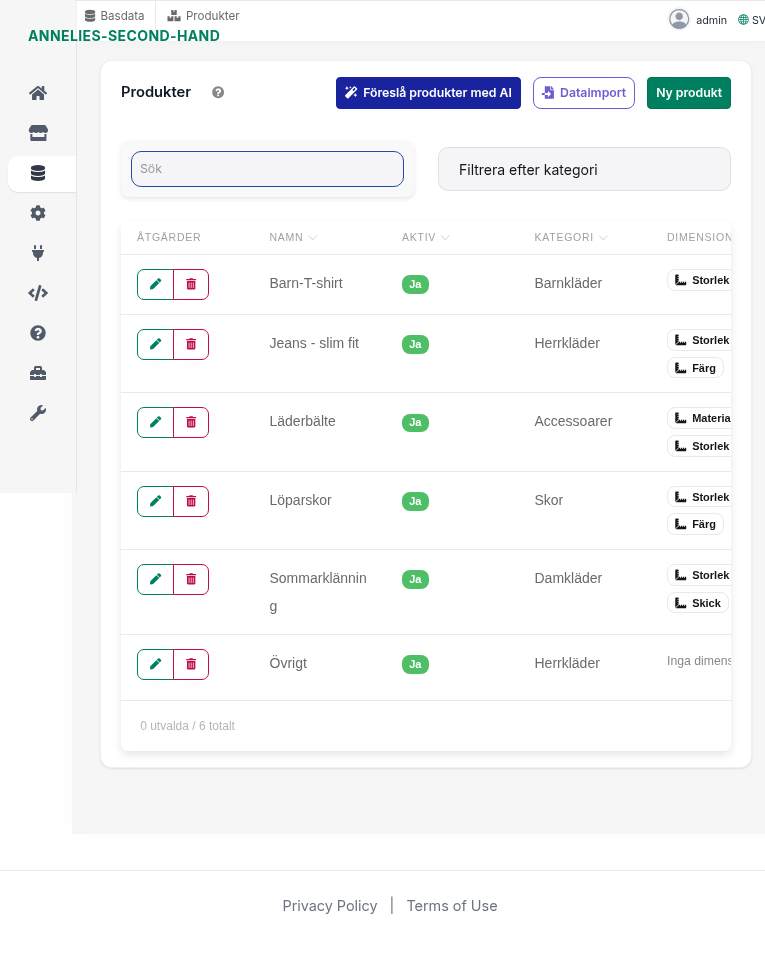
Task: Click the globe language icon
Action: click(743, 20)
